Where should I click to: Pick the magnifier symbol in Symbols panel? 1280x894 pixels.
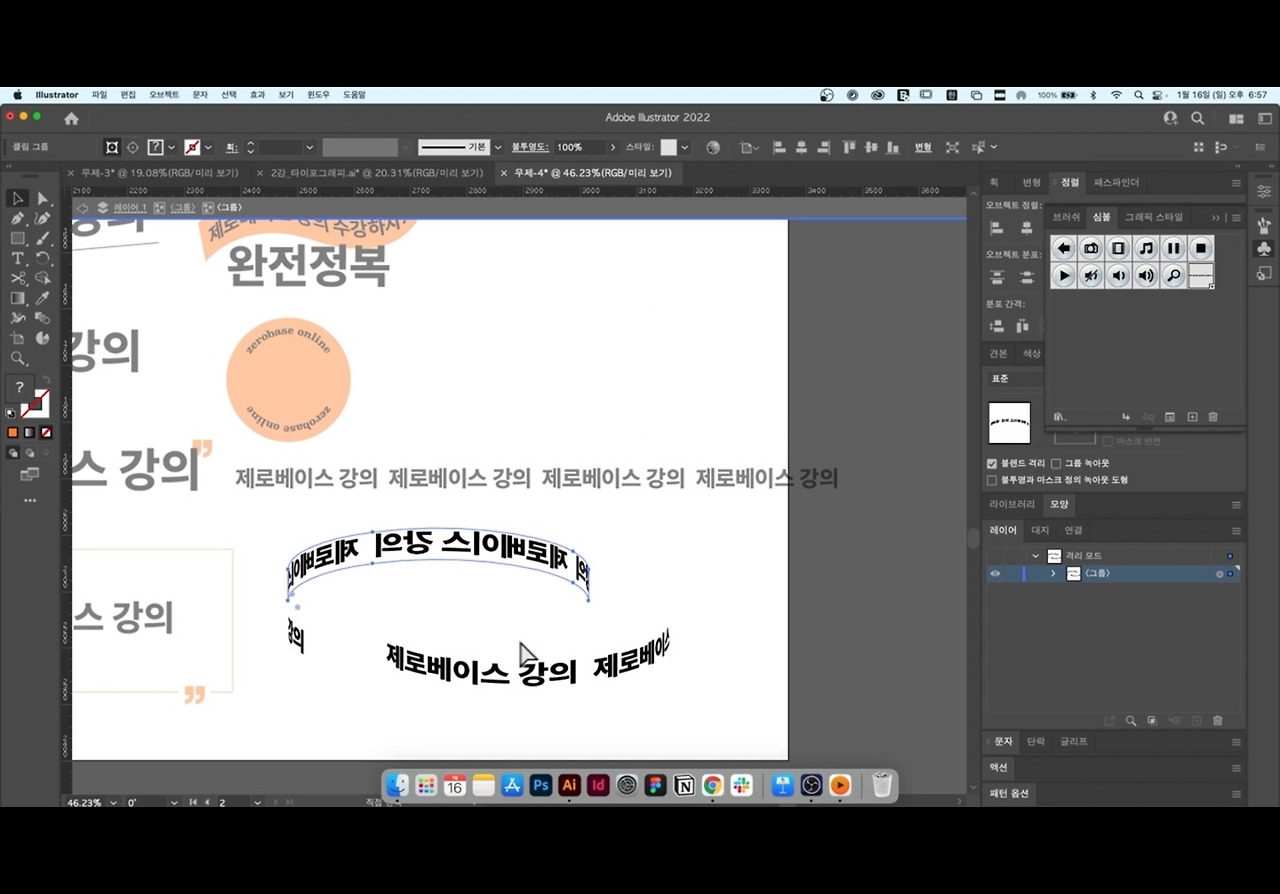click(x=1174, y=276)
